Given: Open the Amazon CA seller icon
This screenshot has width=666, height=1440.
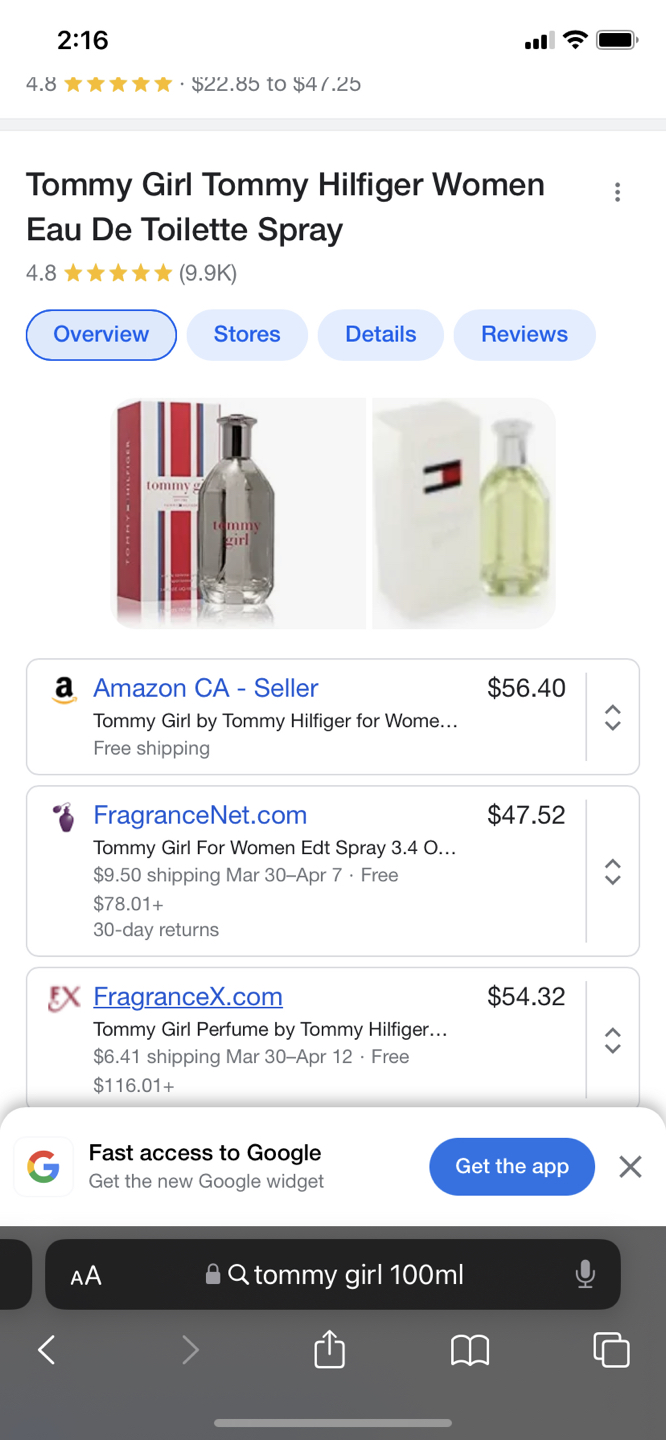Looking at the screenshot, I should point(63,690).
